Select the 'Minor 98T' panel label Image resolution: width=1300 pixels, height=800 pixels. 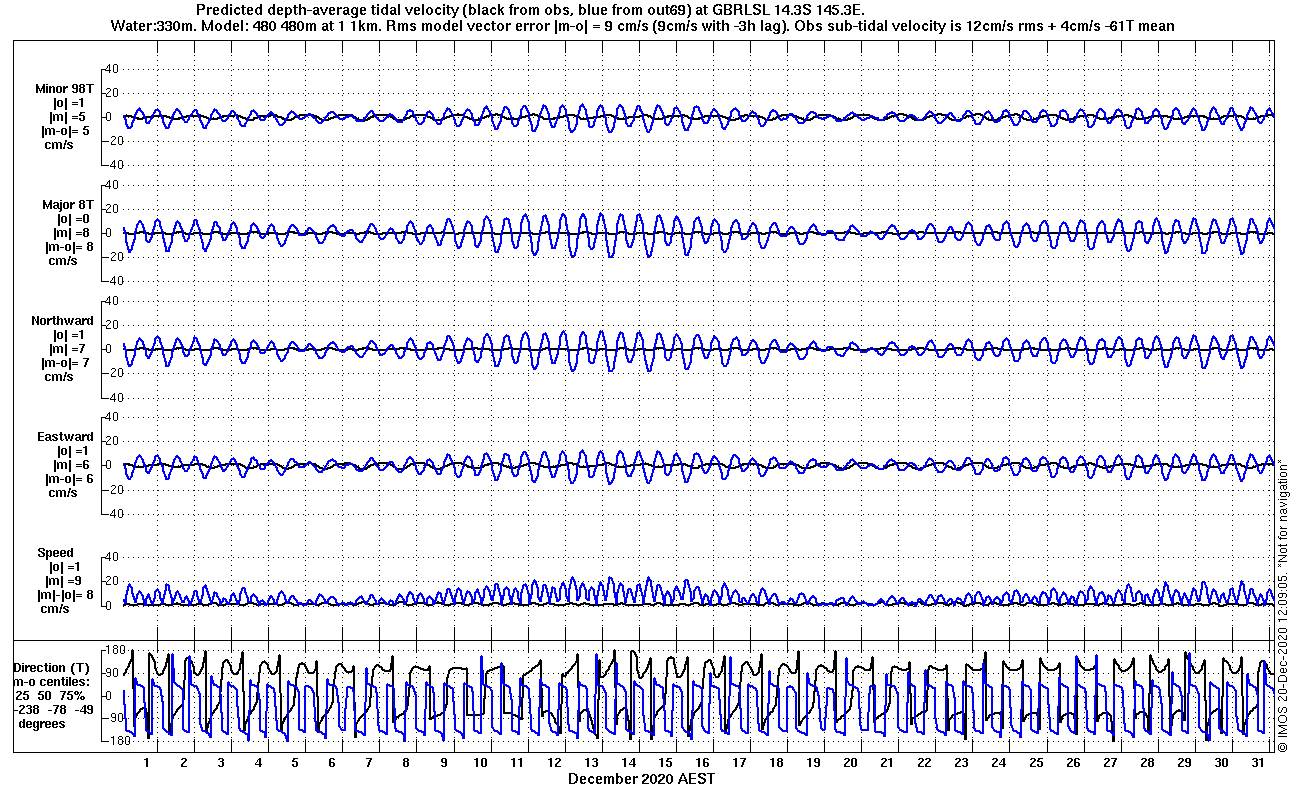tap(66, 89)
